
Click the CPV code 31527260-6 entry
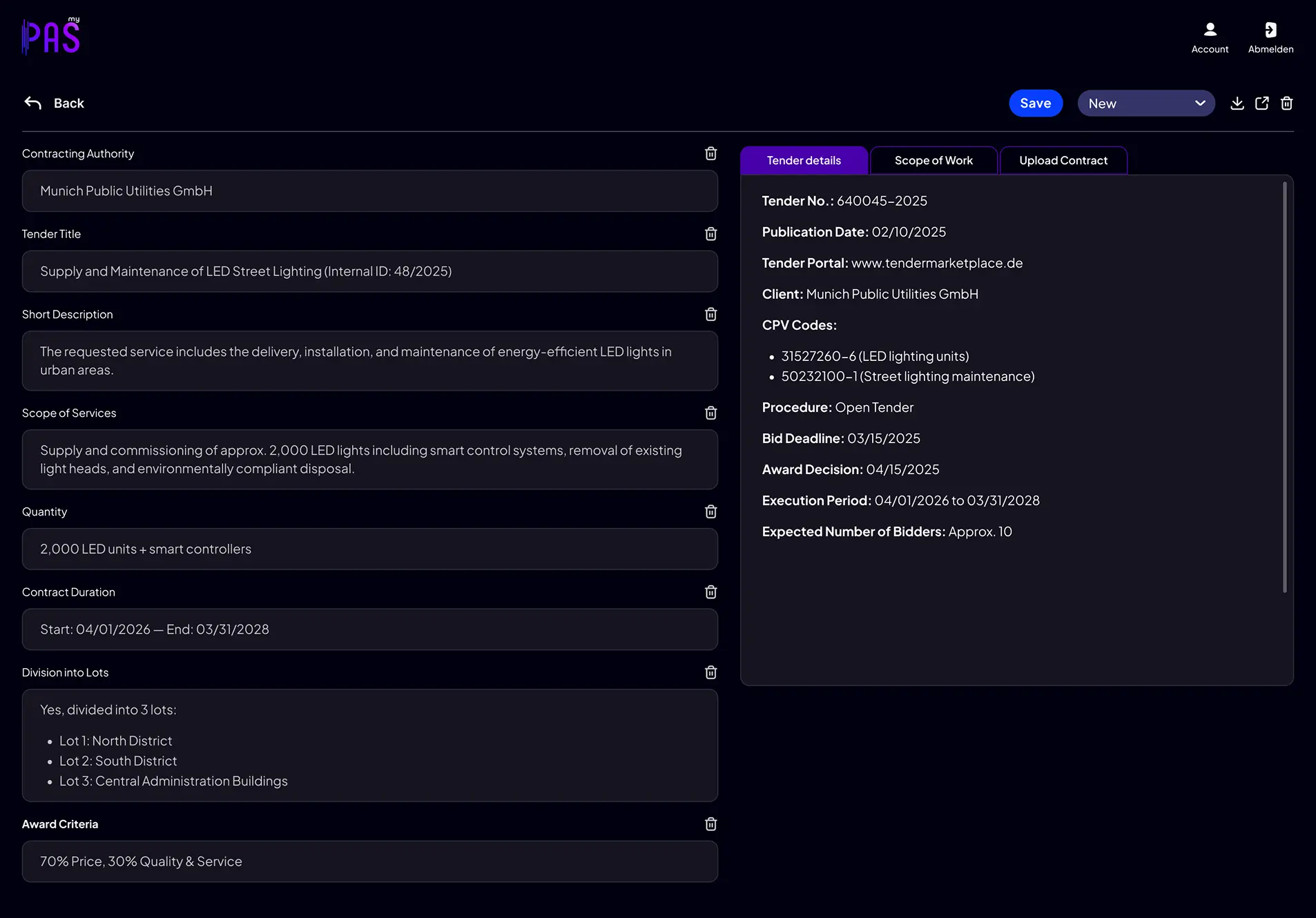pos(875,356)
